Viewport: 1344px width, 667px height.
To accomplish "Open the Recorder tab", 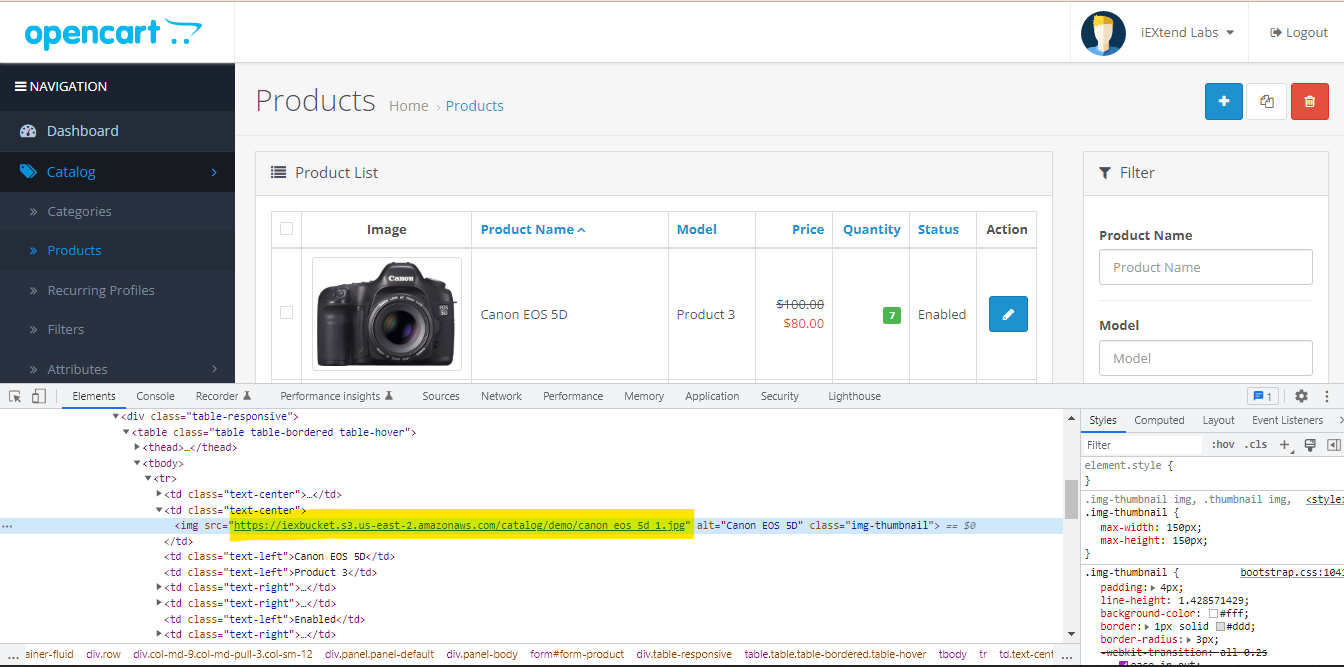I will pos(223,396).
